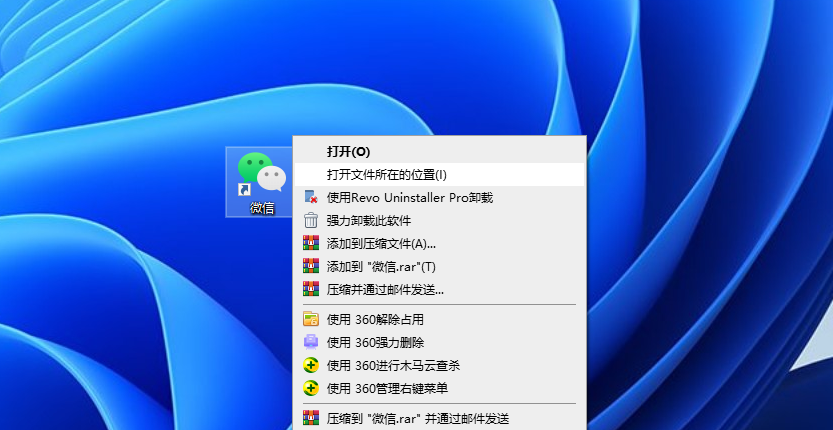This screenshot has width=833, height=430.
Task: Click 360 shield icon beside 木马云查杀
Action: tap(311, 365)
